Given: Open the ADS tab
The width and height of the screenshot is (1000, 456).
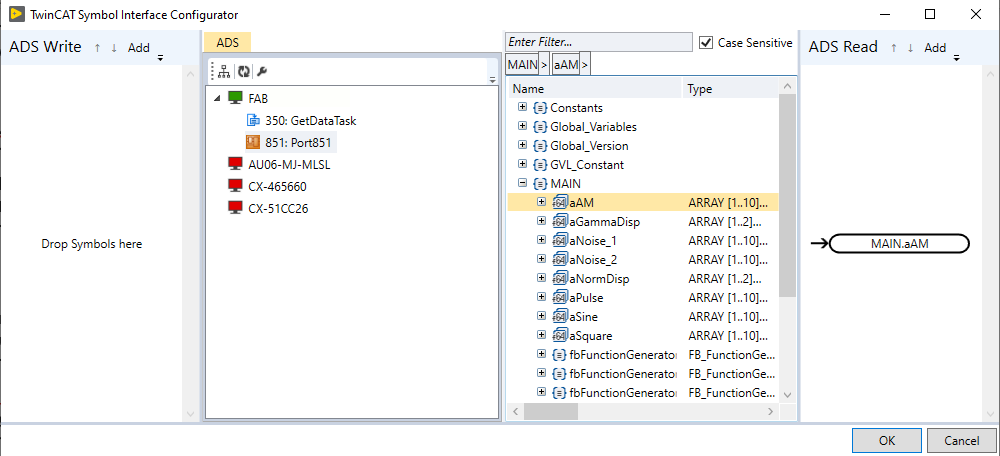Looking at the screenshot, I should click(x=227, y=42).
